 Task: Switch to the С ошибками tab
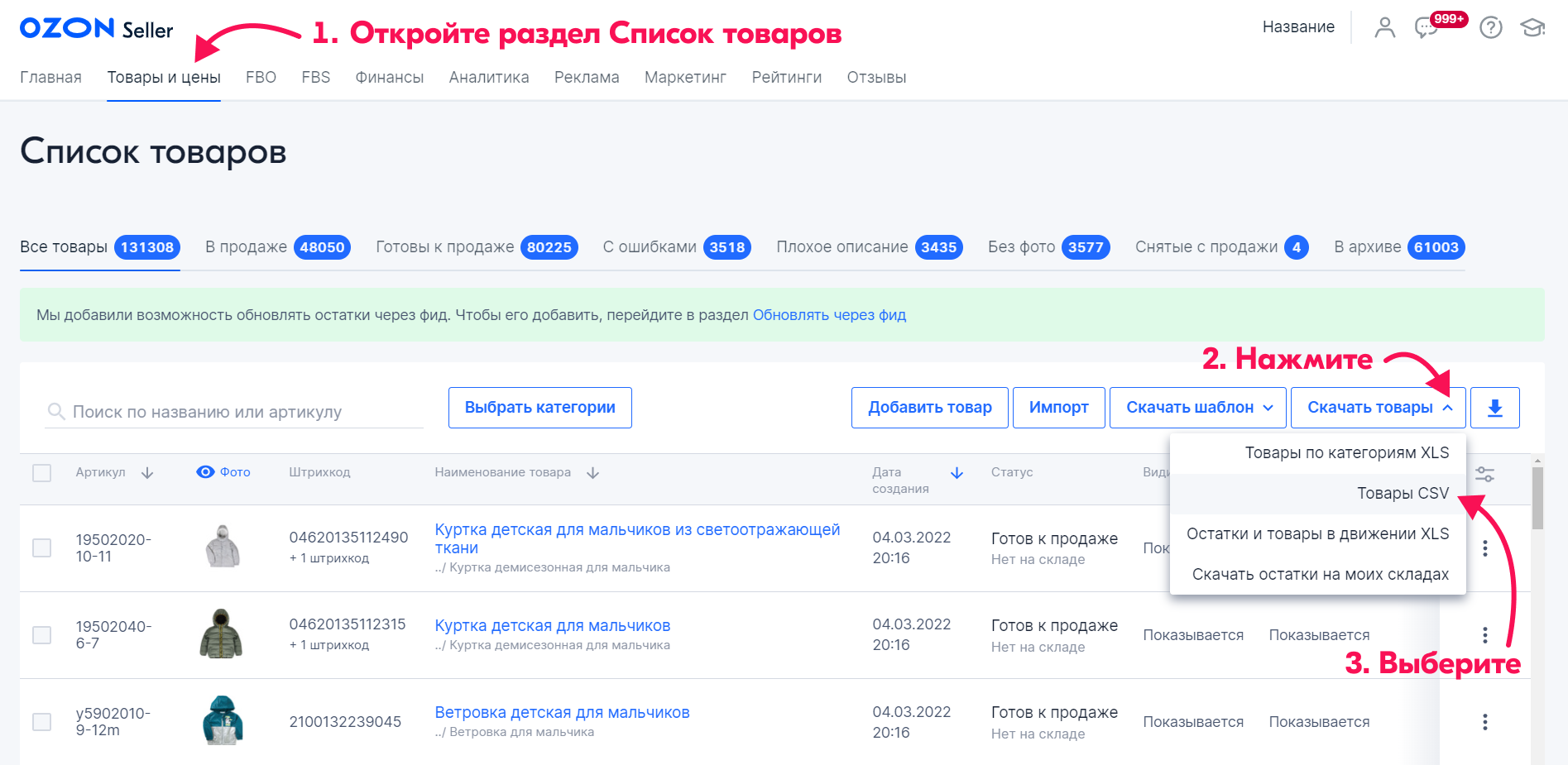tap(675, 247)
